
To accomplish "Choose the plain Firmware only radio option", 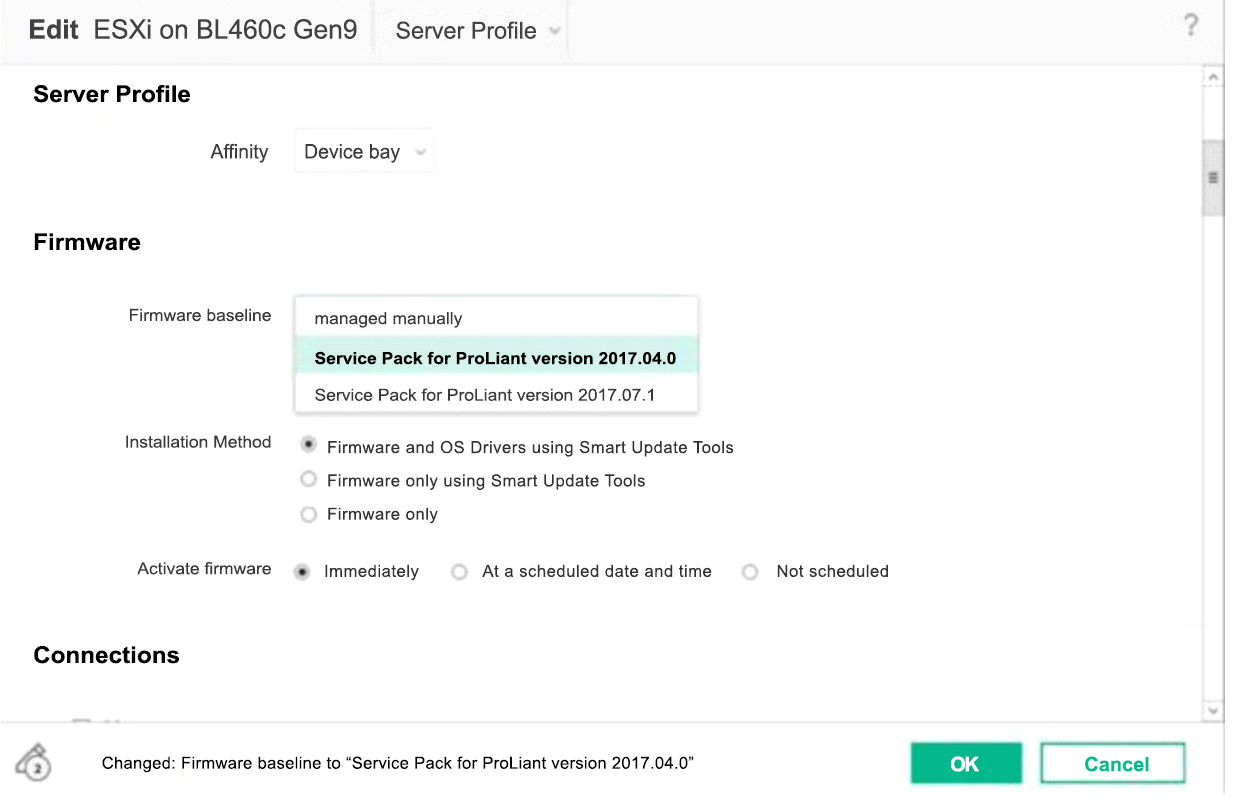I will (x=309, y=514).
